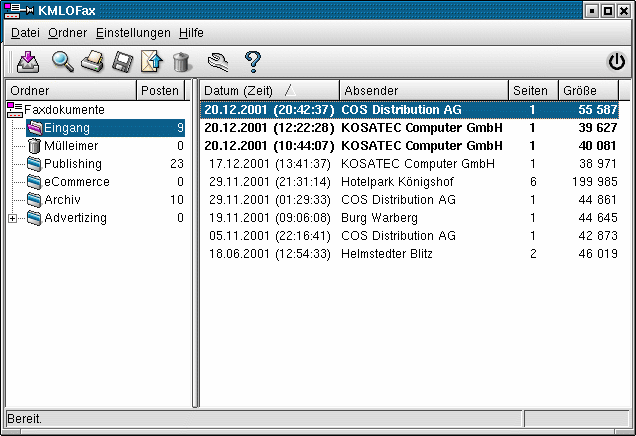
Task: Select the Publishing folder label
Action: [x=73, y=164]
